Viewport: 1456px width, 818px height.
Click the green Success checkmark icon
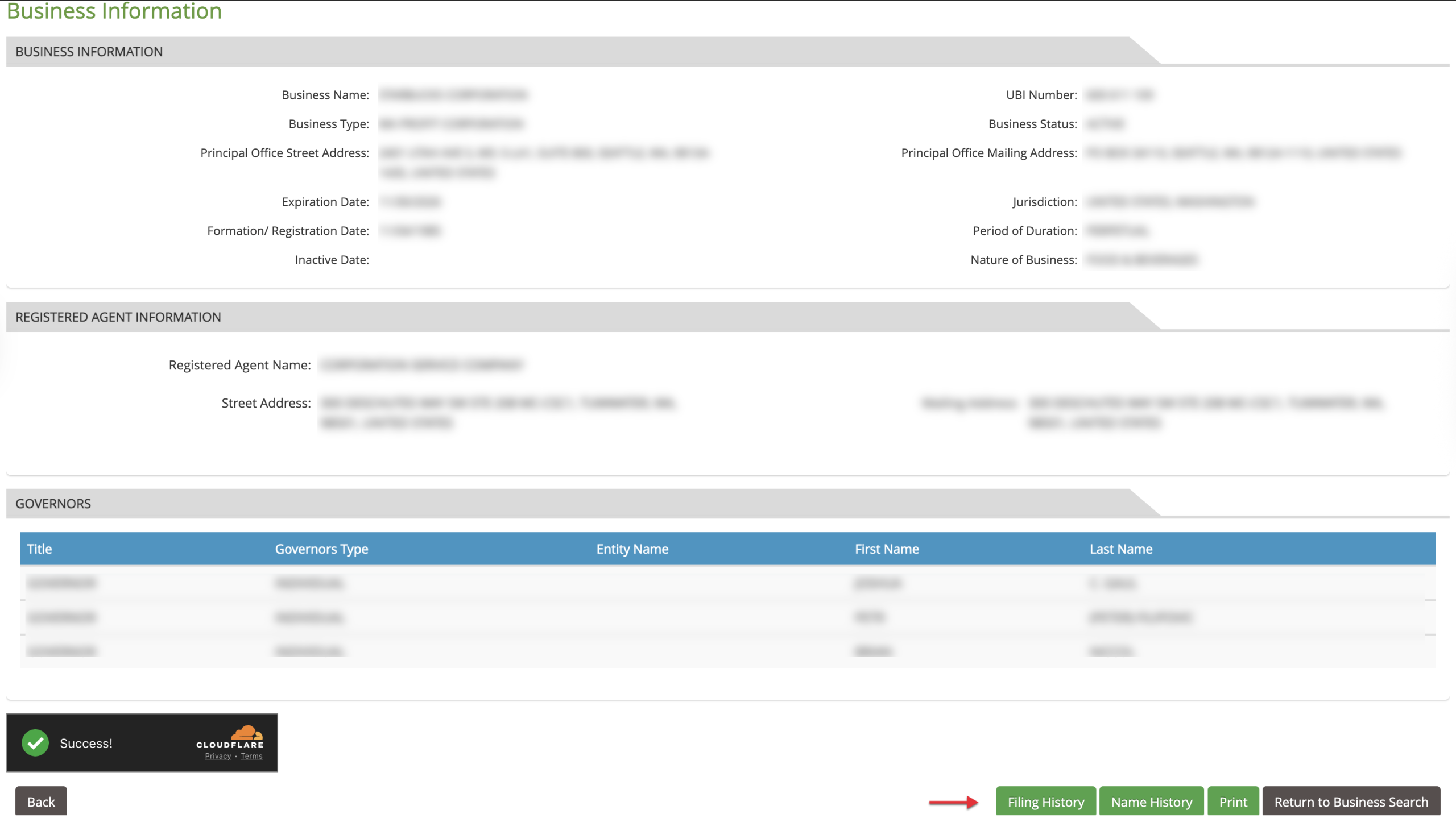(x=35, y=743)
